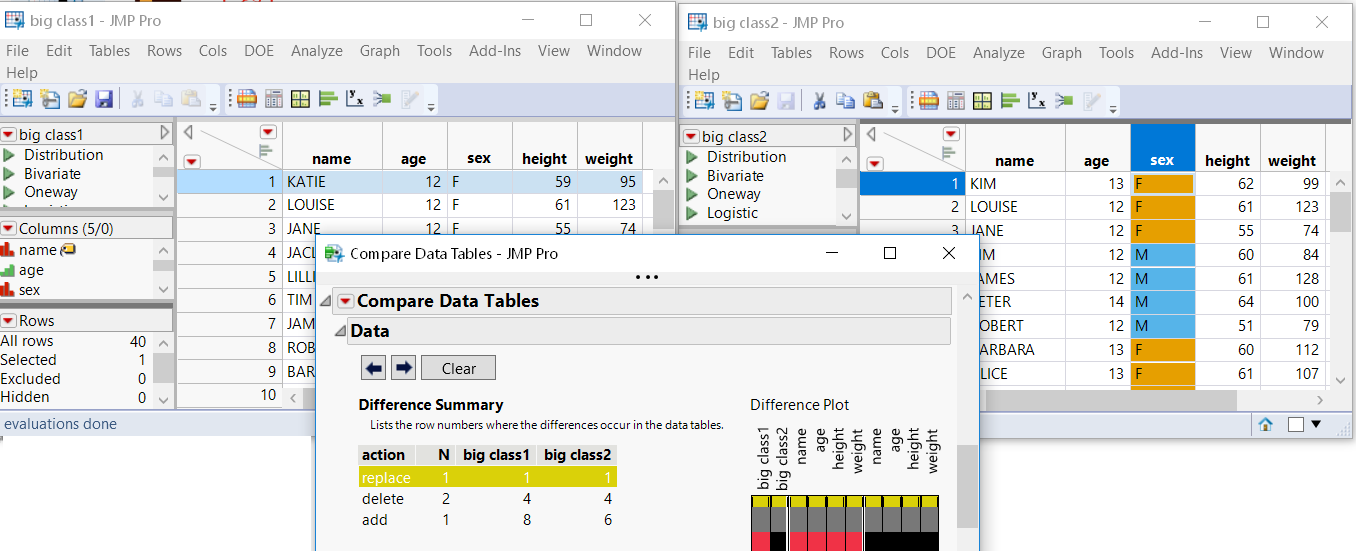Open the big class2 table red triangle menu
Viewport: 1356px width, 551px height.
pos(690,137)
